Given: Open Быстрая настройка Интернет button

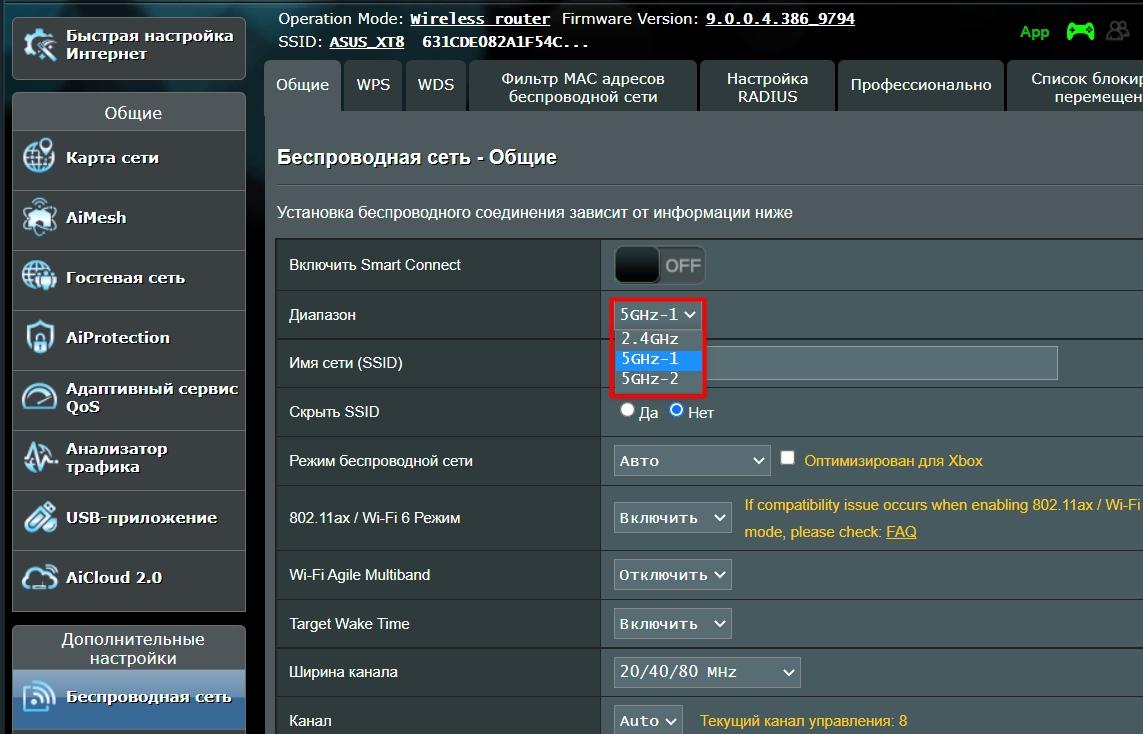Looking at the screenshot, I should coord(129,48).
